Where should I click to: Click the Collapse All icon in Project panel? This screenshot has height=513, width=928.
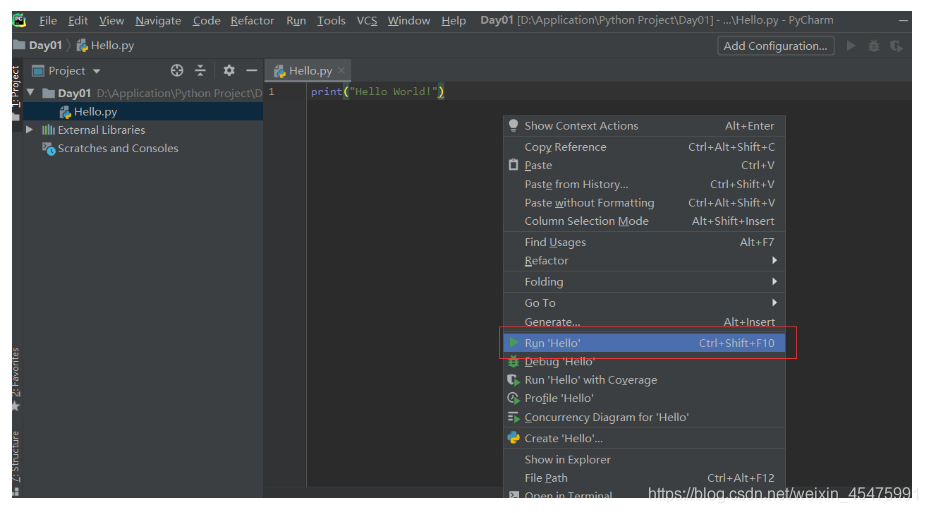click(201, 70)
